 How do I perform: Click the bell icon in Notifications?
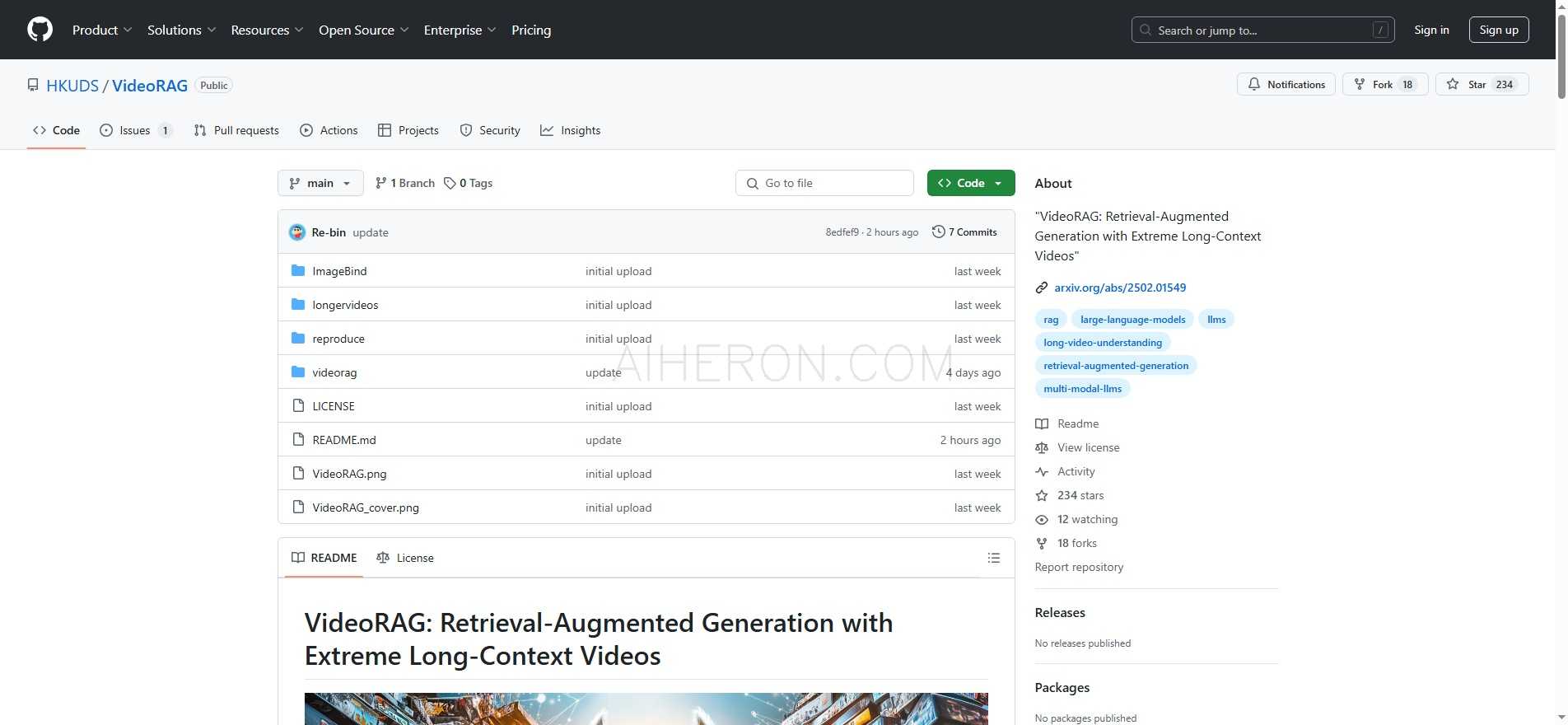tap(1253, 84)
